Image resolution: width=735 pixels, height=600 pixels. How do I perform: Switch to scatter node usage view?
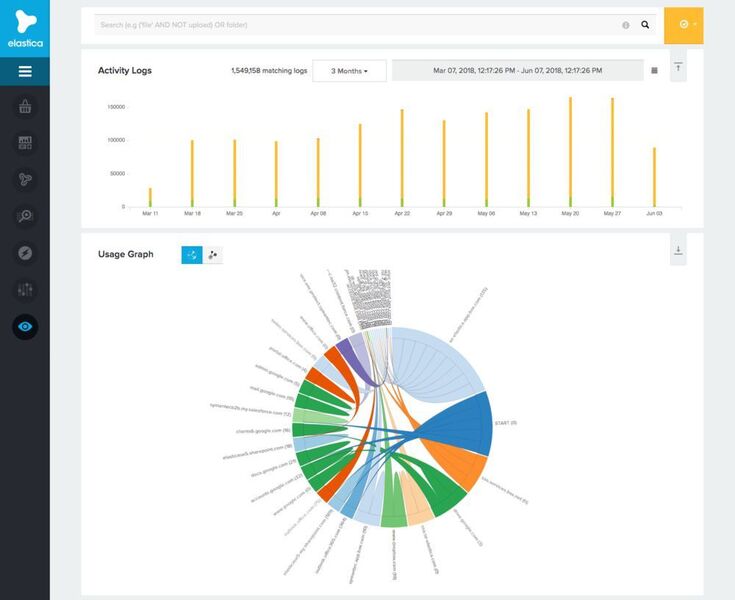coord(213,255)
